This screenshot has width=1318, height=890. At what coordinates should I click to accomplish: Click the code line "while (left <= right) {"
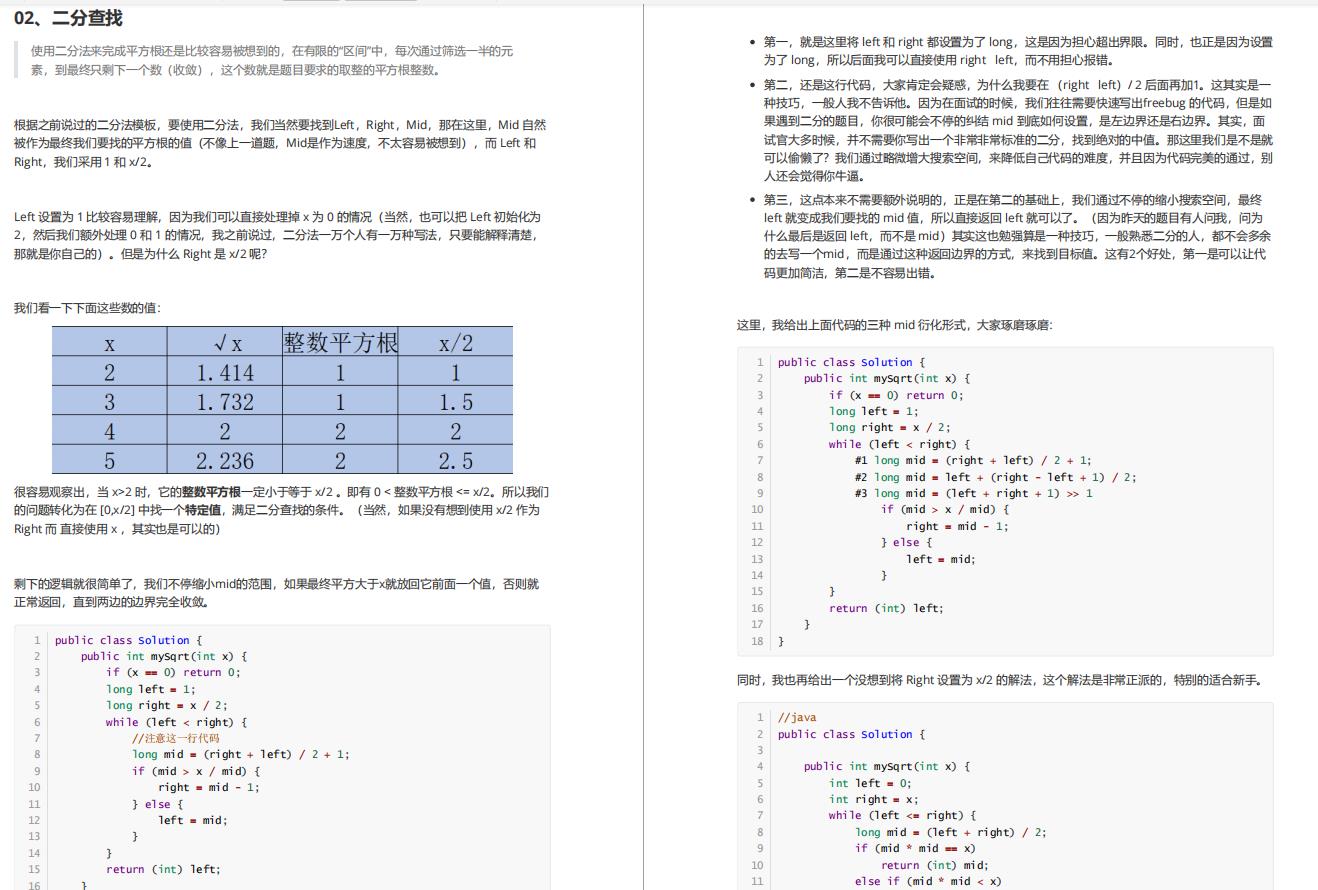click(902, 815)
